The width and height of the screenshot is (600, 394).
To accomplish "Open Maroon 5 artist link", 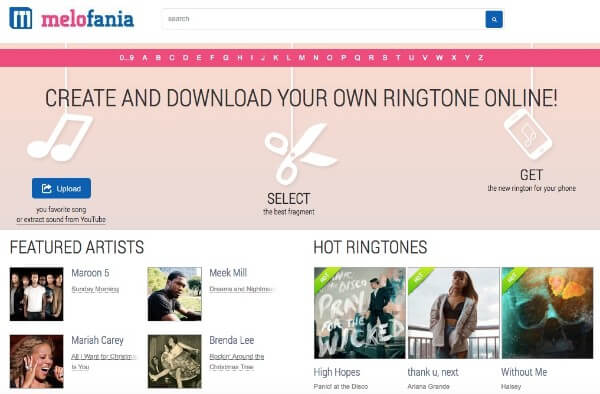I will [90, 273].
